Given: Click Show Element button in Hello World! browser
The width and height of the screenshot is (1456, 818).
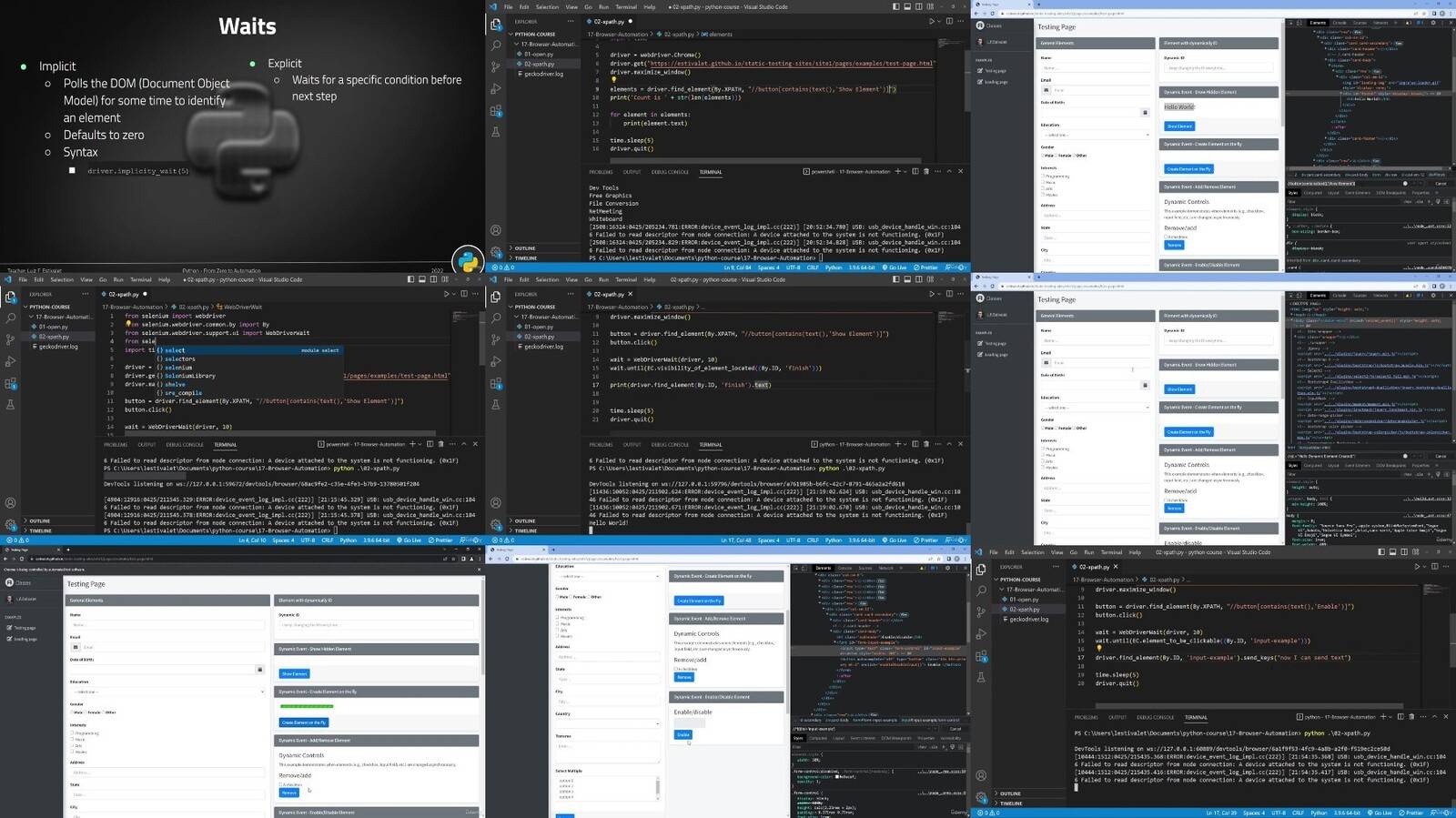Looking at the screenshot, I should (x=1179, y=126).
